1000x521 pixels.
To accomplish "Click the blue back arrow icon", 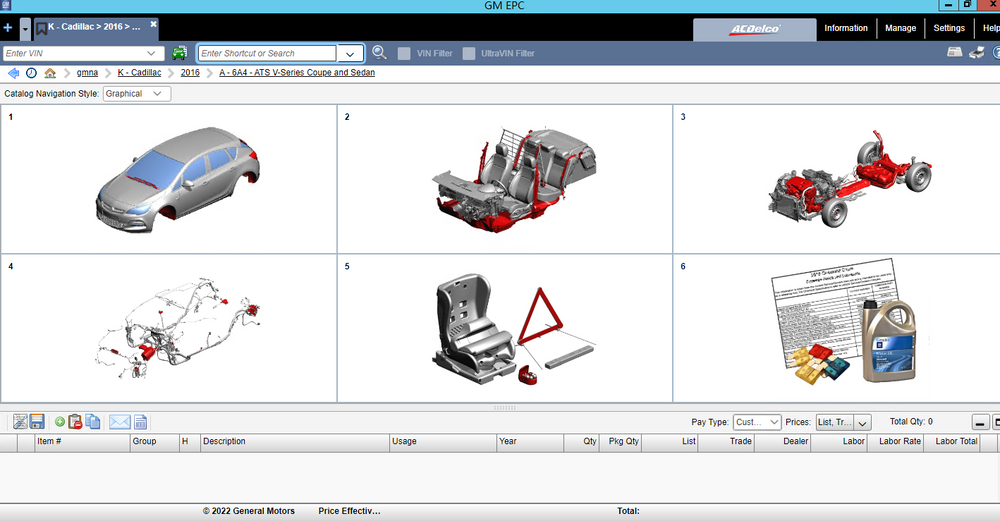I will click(x=13, y=73).
